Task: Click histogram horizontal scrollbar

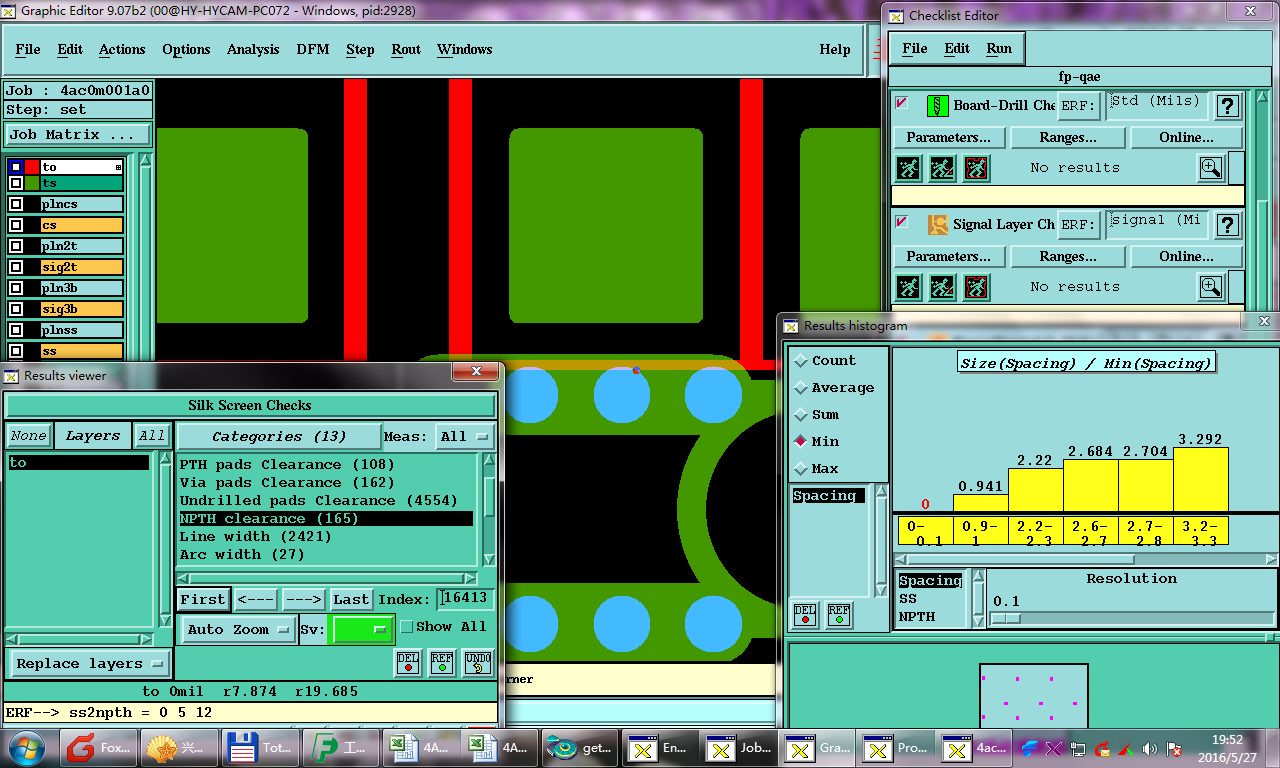Action: coord(1085,560)
